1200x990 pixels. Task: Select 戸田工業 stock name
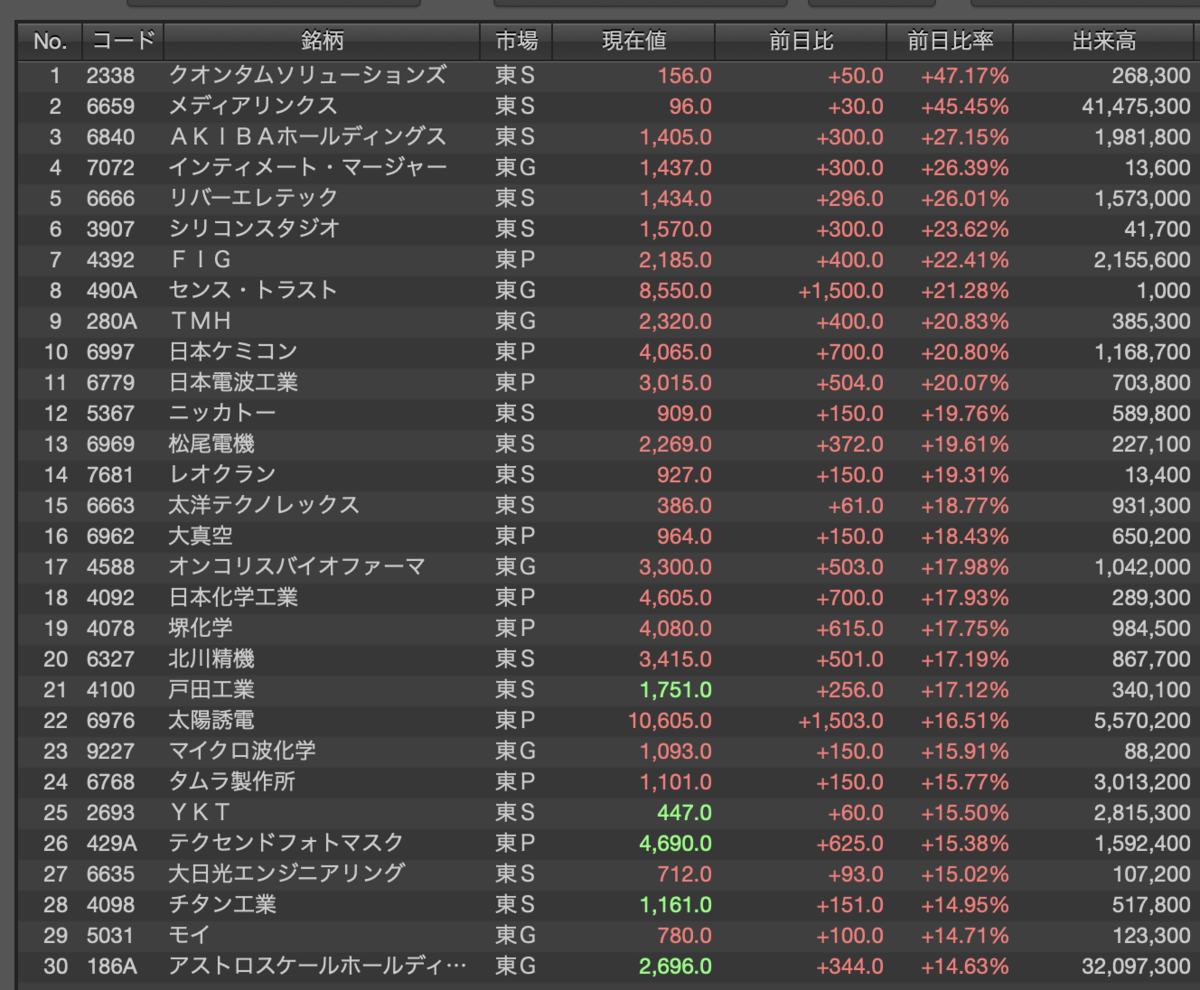point(212,690)
